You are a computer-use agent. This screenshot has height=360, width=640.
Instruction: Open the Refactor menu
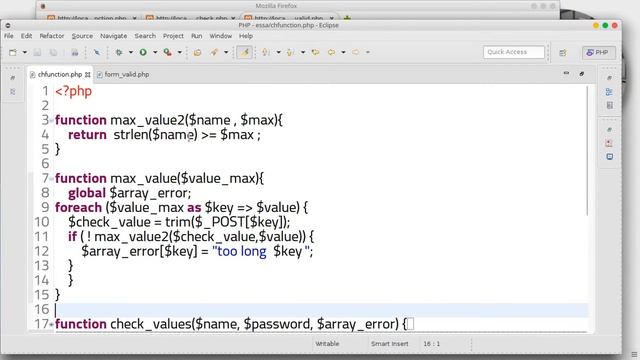(x=52, y=36)
